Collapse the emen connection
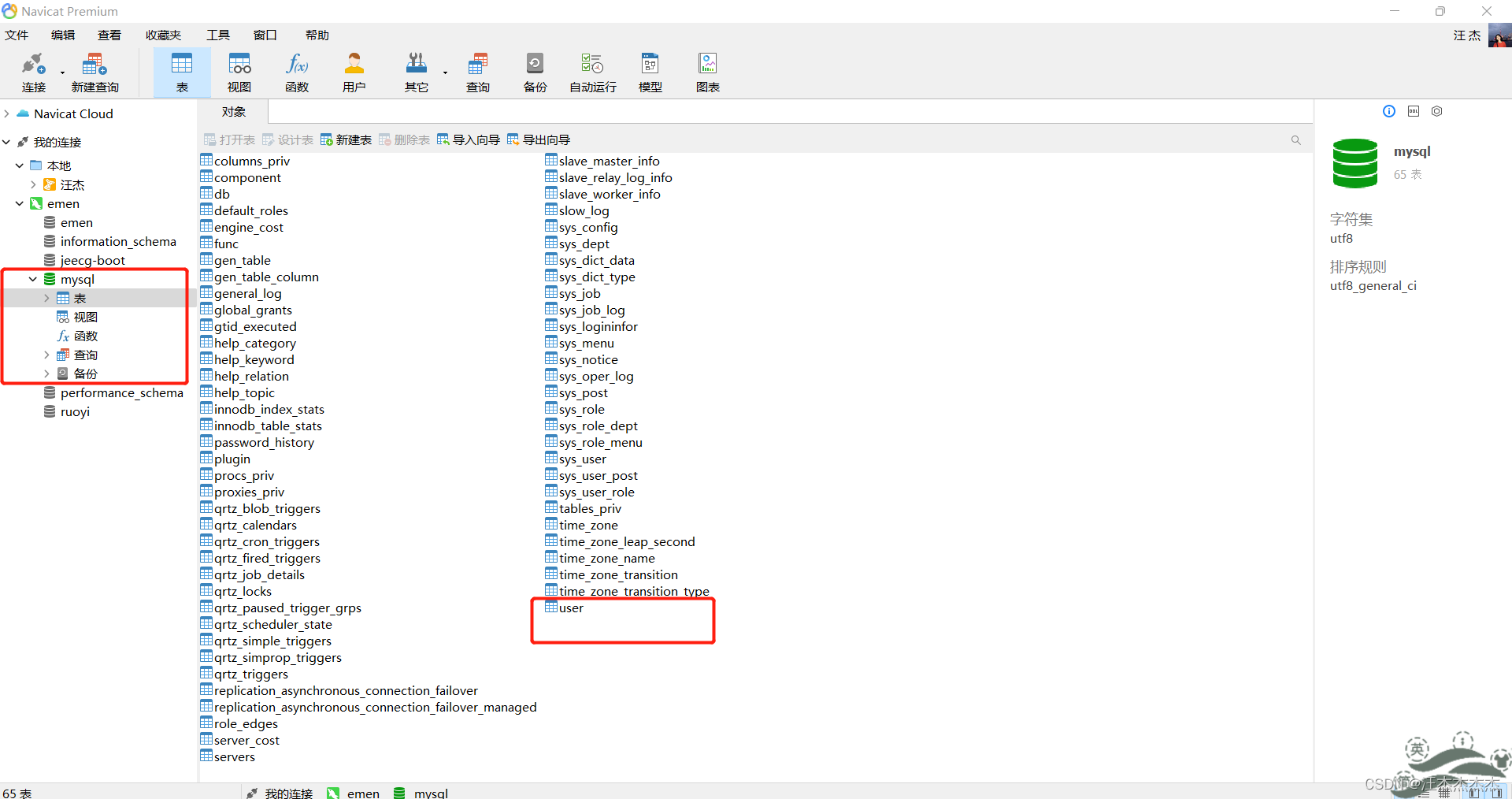The image size is (1512, 799). click(20, 203)
